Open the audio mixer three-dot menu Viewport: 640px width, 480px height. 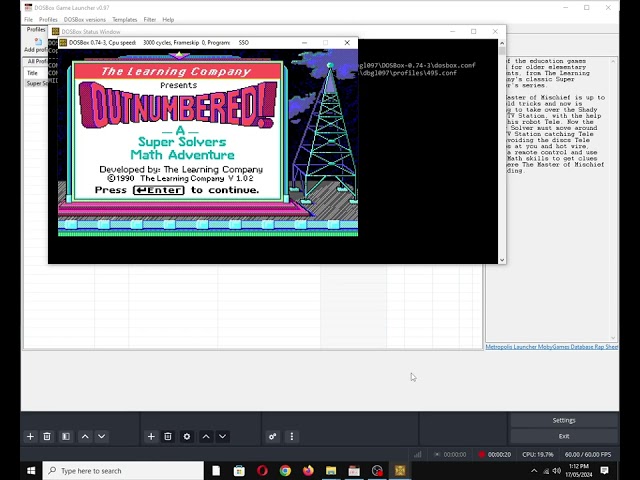click(x=291, y=436)
